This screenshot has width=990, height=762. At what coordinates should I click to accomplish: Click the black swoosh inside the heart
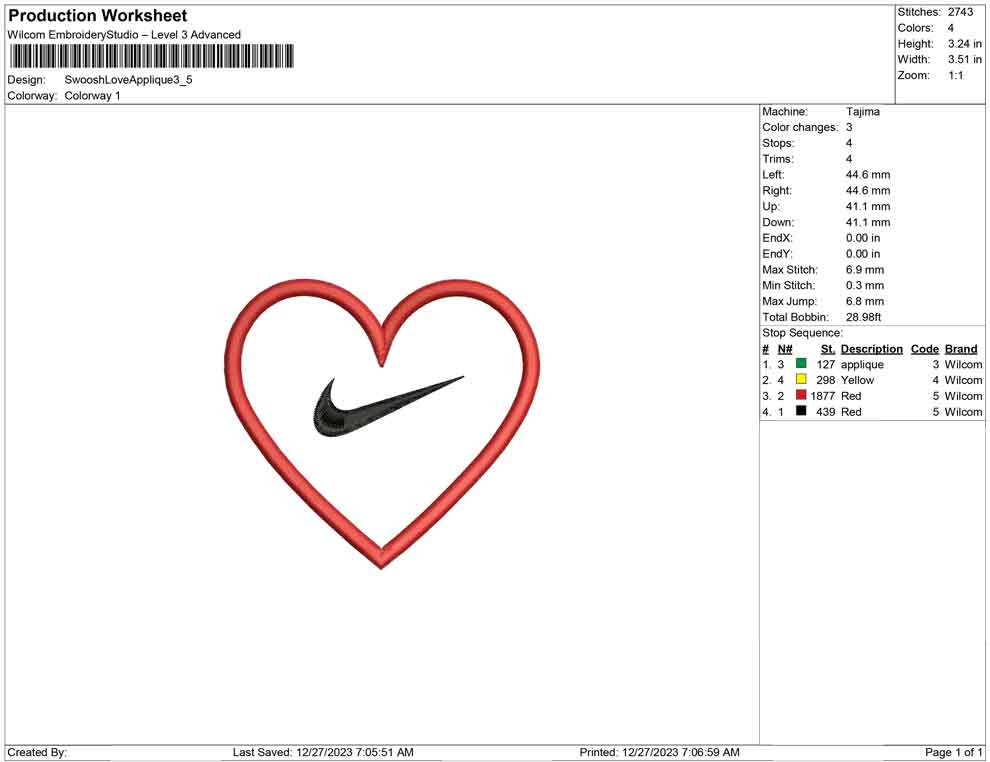coord(388,407)
